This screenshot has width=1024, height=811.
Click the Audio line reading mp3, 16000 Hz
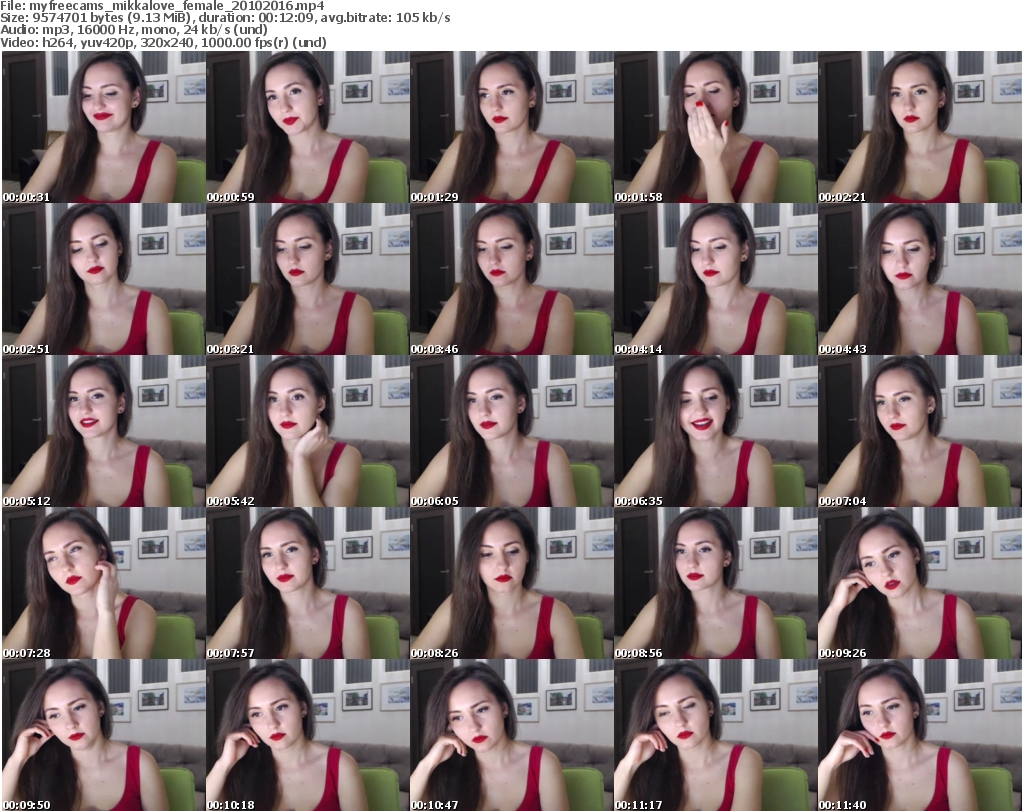tap(134, 30)
